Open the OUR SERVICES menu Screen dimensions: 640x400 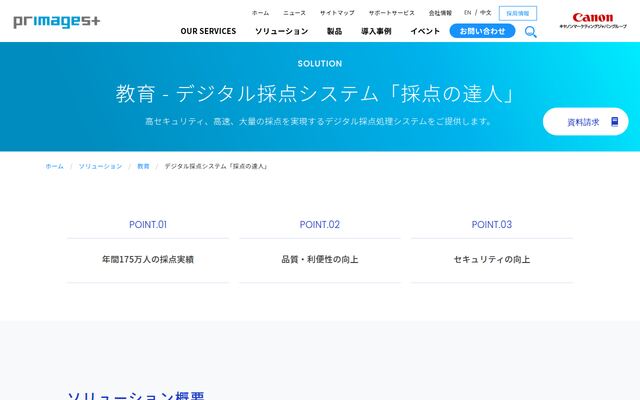(208, 31)
